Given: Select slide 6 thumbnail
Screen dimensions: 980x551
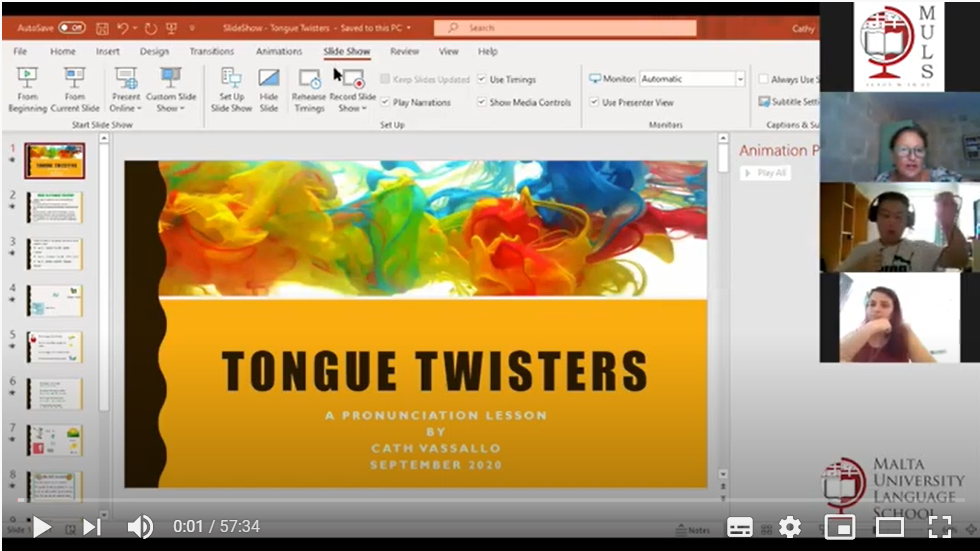Looking at the screenshot, I should pos(55,394).
